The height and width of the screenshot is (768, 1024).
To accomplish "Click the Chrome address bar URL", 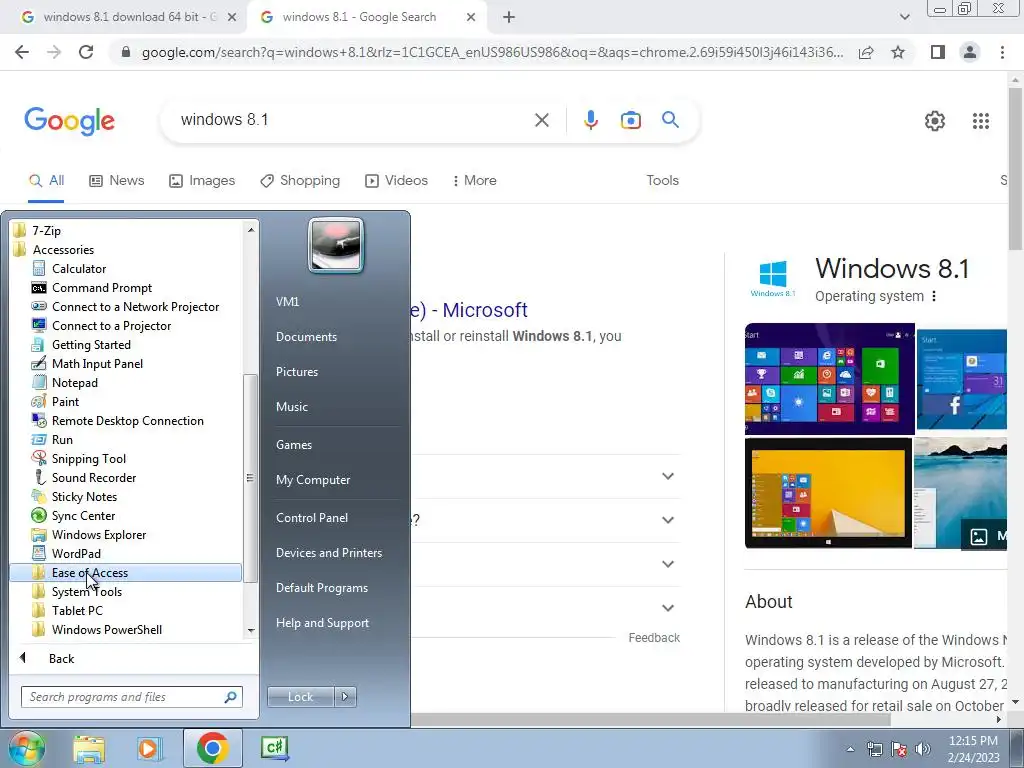I will tap(492, 52).
